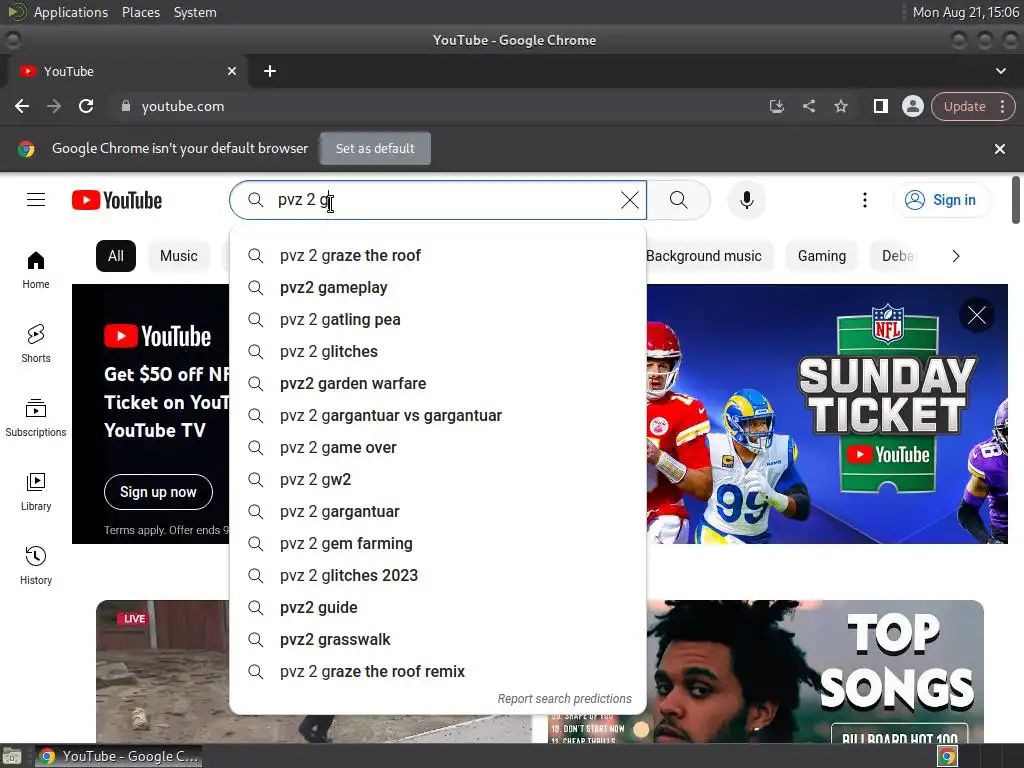
Task: Click the taskbar YouTube - Google Chrome button
Action: 118,756
